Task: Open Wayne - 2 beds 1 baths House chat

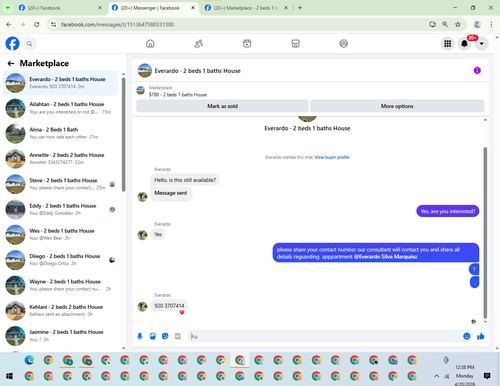Action: [x=60, y=285]
